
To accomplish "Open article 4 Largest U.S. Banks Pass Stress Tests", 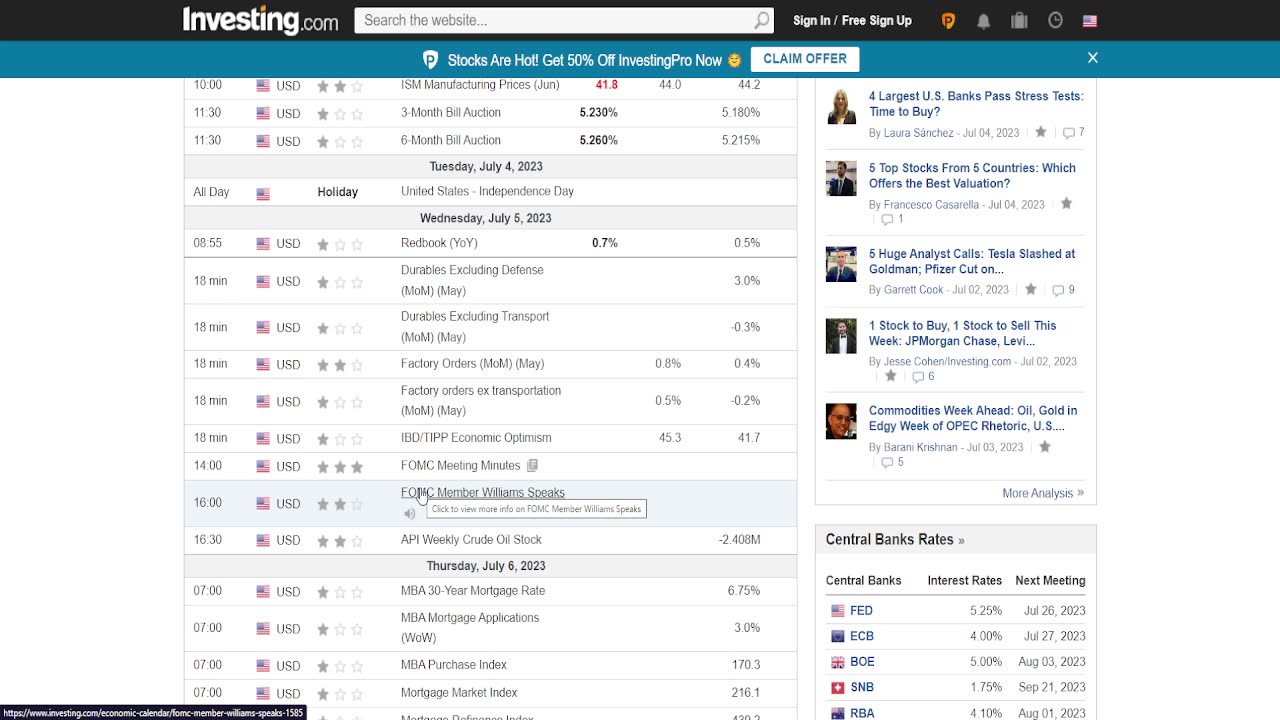I will point(976,104).
